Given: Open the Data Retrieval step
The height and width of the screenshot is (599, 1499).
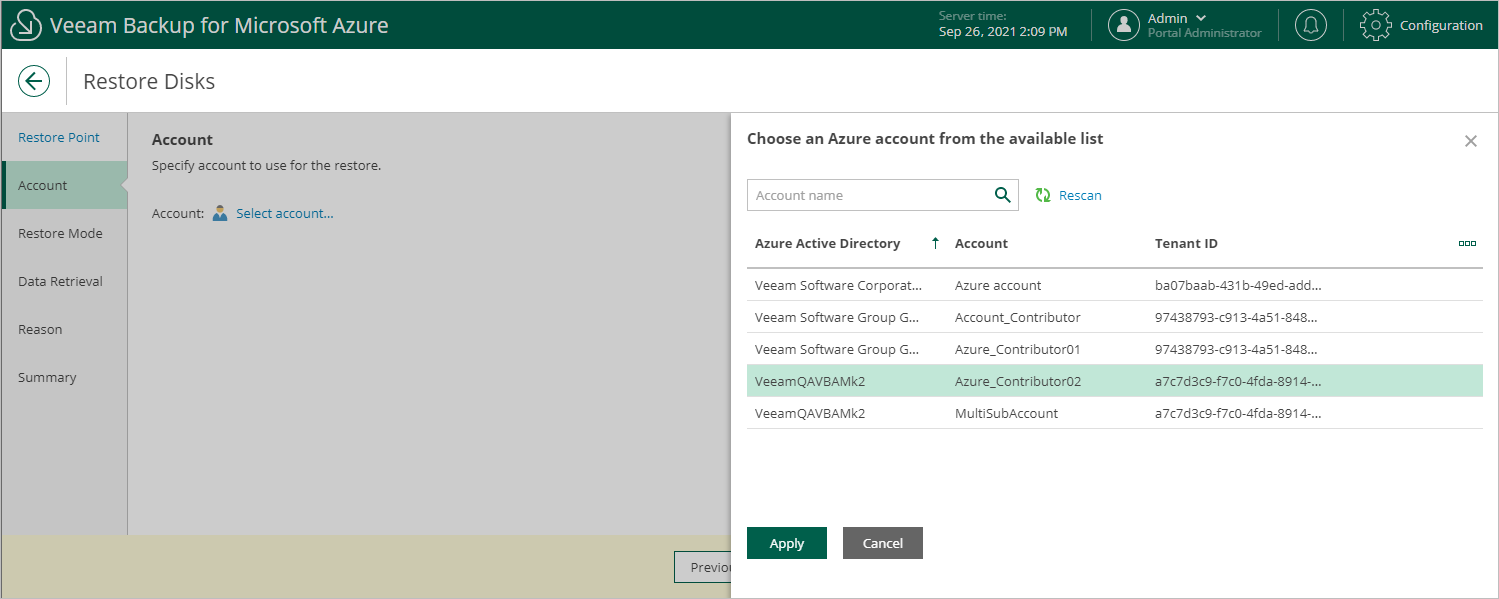Looking at the screenshot, I should (x=60, y=281).
